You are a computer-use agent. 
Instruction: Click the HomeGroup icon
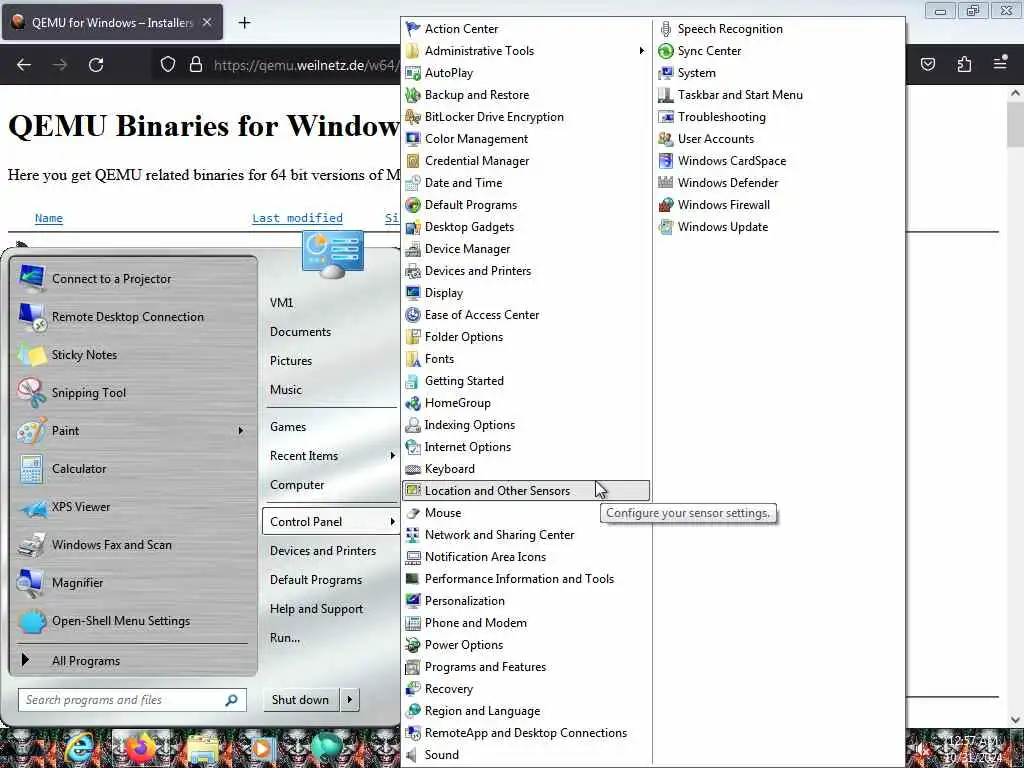(413, 403)
